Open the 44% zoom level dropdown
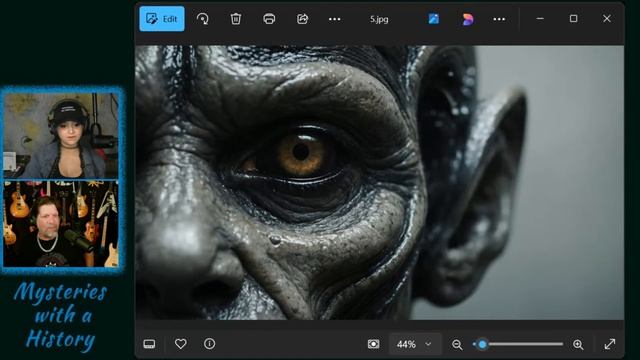Screen dimensions: 640x360 point(415,344)
